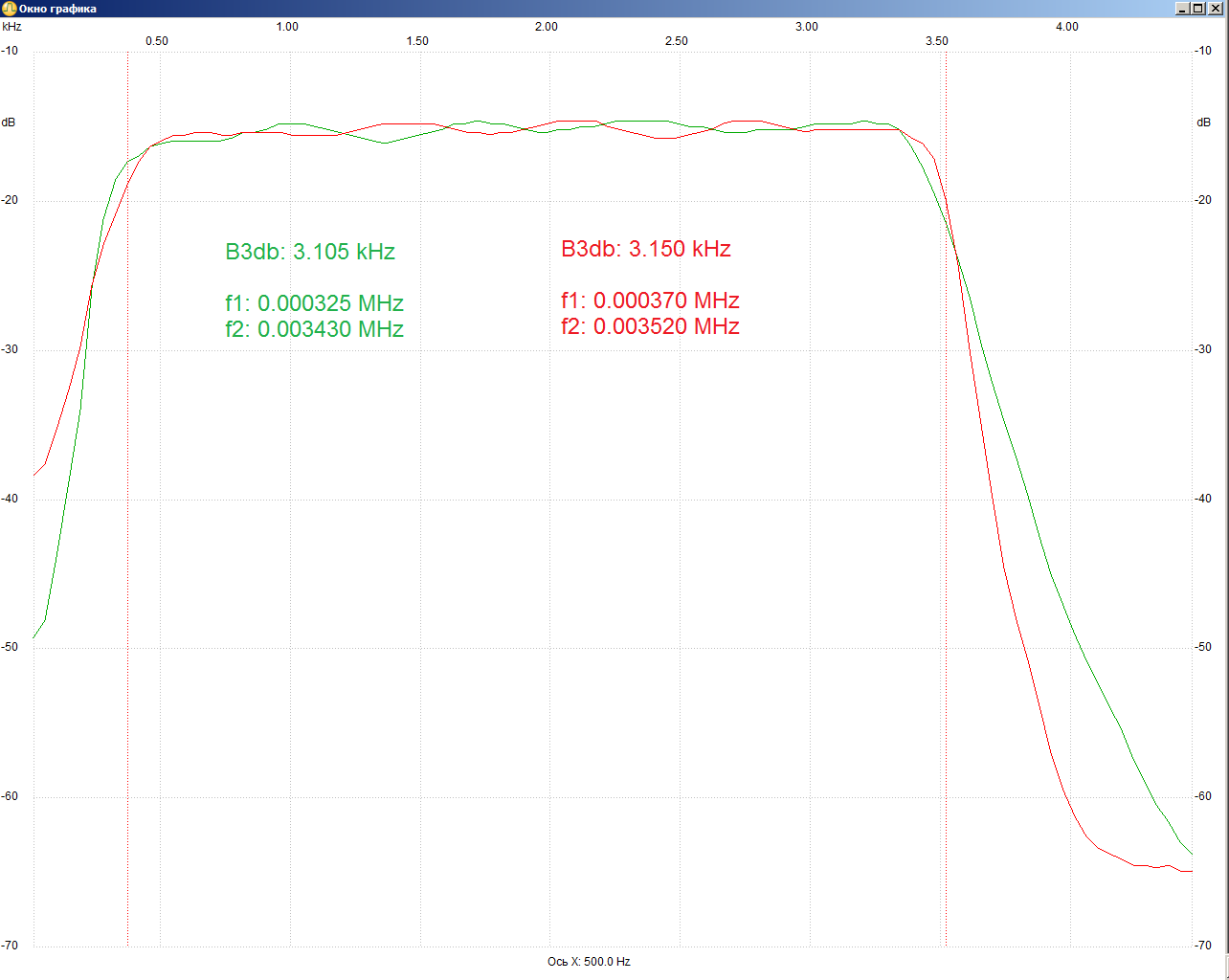
Task: Click the 2.00 frequency axis tick
Action: click(547, 27)
